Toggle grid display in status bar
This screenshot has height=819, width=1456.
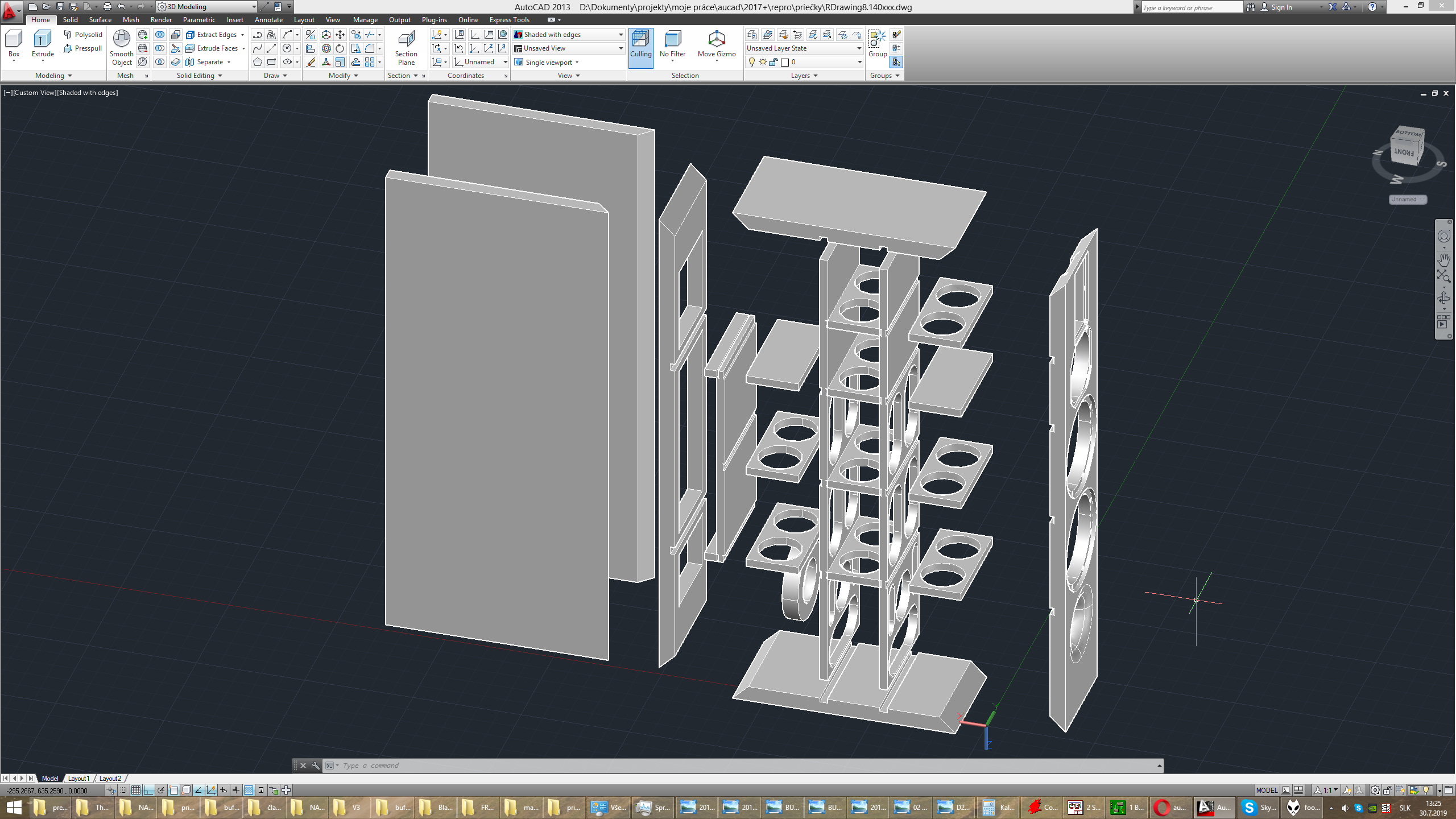coord(136,790)
